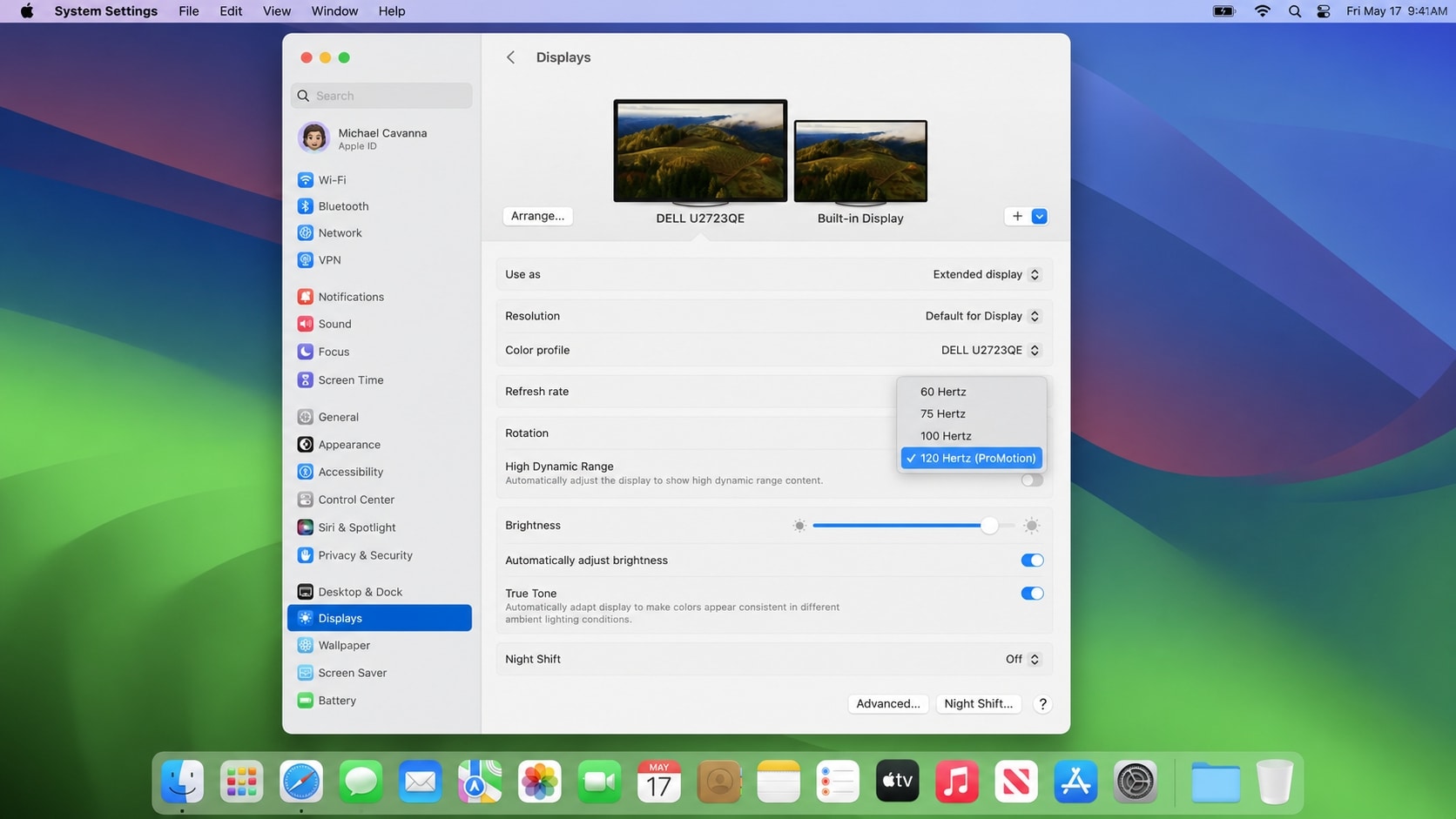
Task: Disable Automatically adjust brightness
Action: click(1032, 561)
